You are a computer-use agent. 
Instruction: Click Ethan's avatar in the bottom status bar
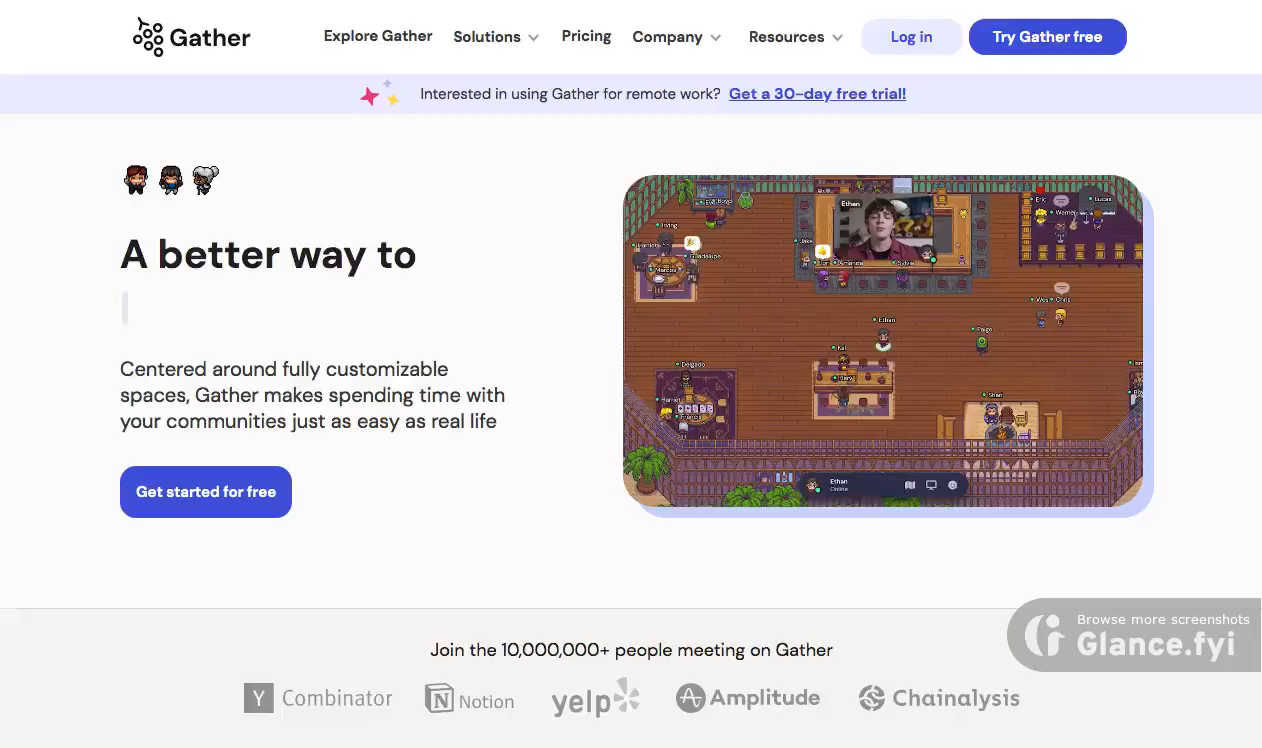click(x=813, y=486)
